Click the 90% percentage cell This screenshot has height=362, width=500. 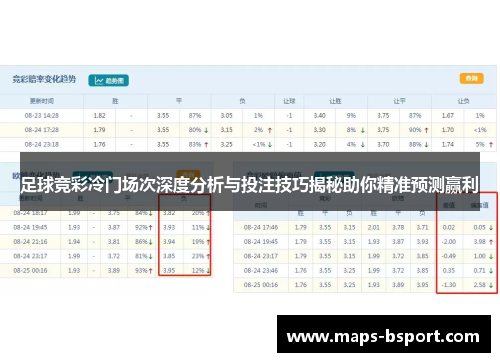415,130
